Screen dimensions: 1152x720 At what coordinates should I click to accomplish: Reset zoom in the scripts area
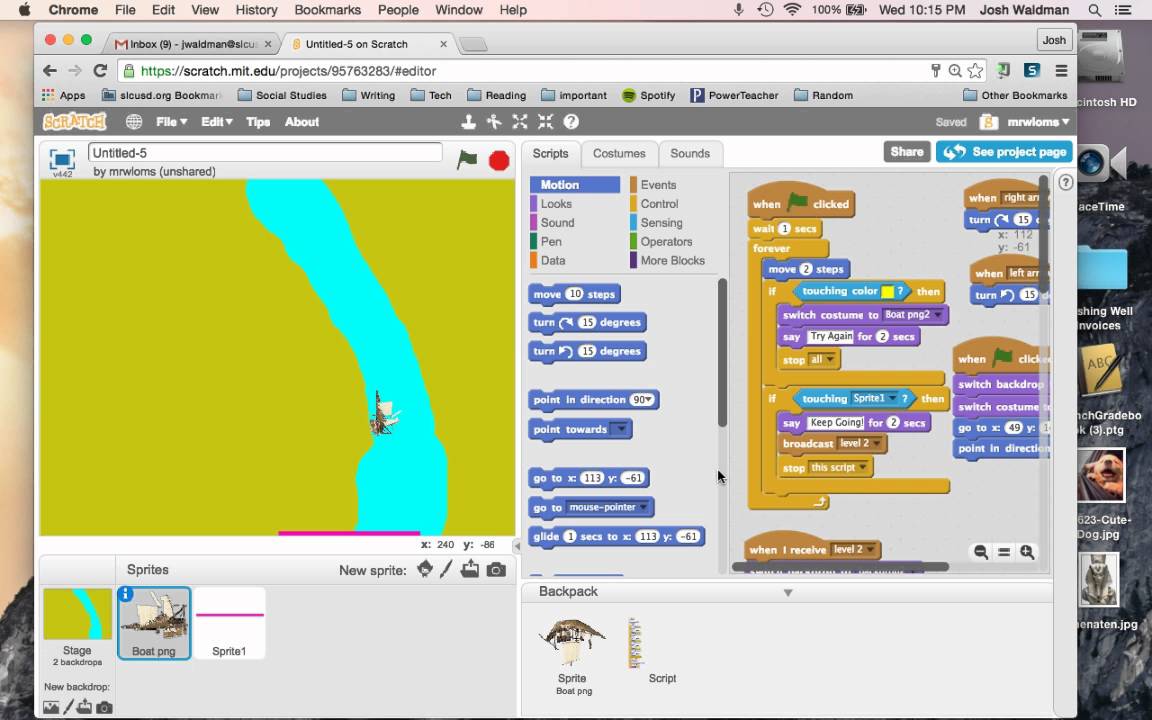1004,552
